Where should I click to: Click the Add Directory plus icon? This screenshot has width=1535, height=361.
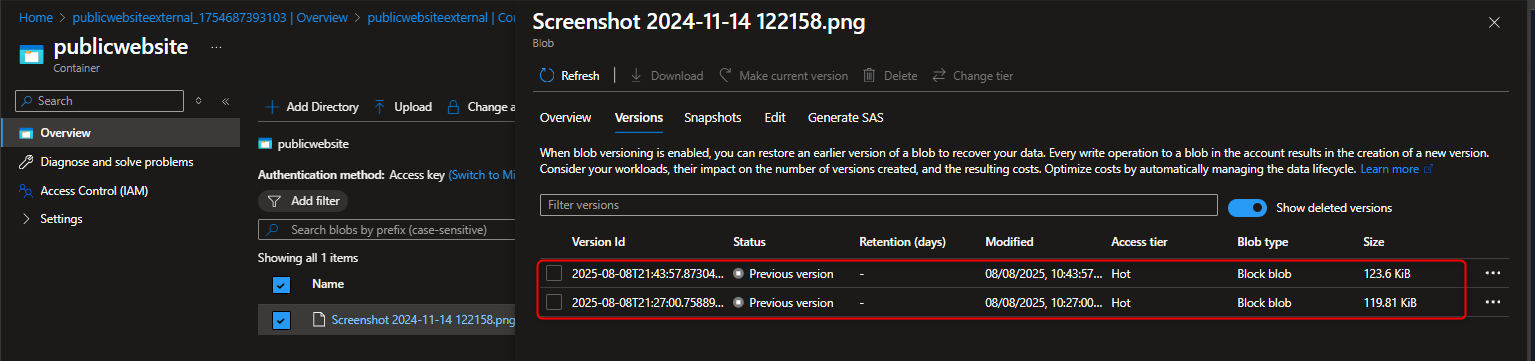(x=272, y=107)
